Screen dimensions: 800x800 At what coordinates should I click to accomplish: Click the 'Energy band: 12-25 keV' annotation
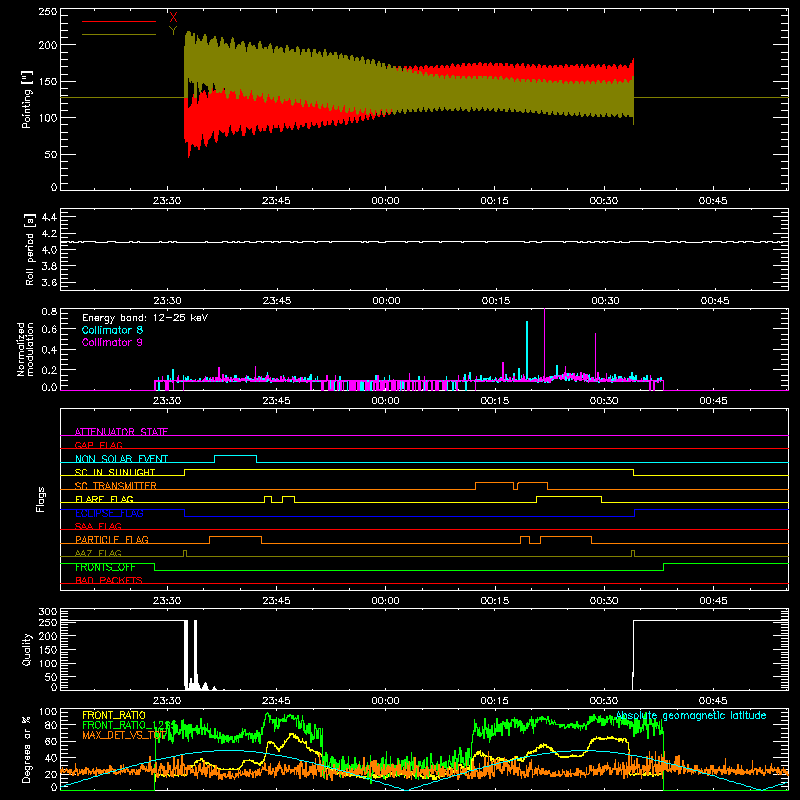coord(145,318)
